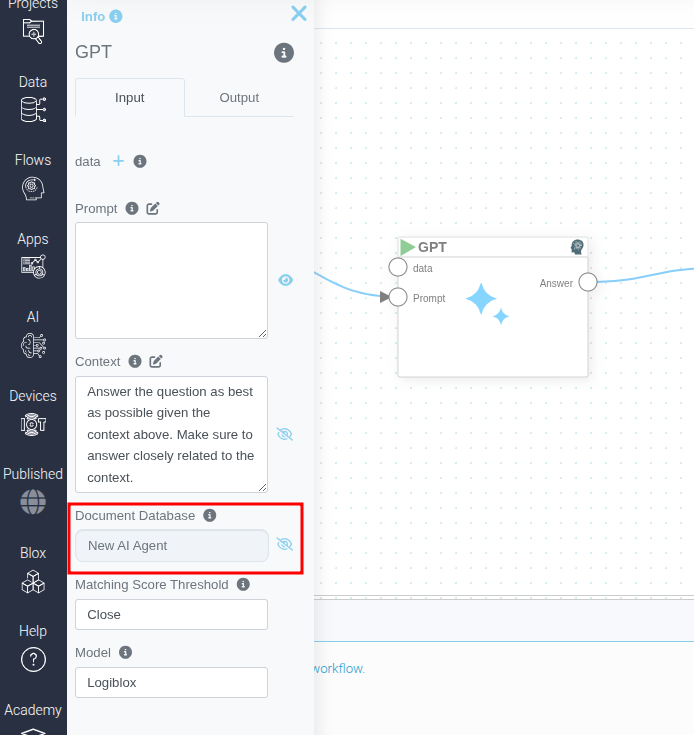Toggle visibility eye for Document Database
The height and width of the screenshot is (735, 694).
(x=285, y=545)
